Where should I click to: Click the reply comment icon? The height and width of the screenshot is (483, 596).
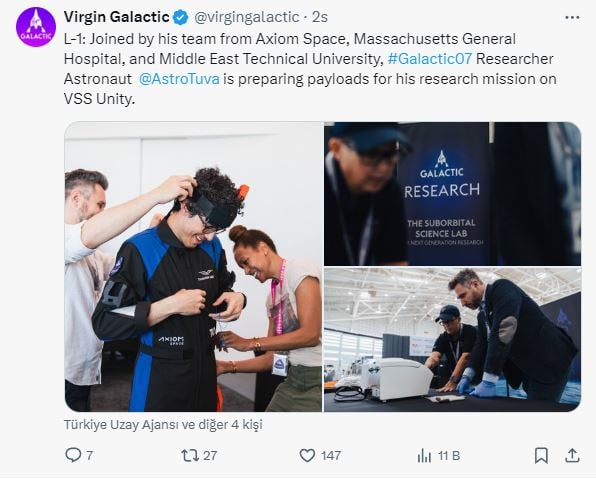73,455
